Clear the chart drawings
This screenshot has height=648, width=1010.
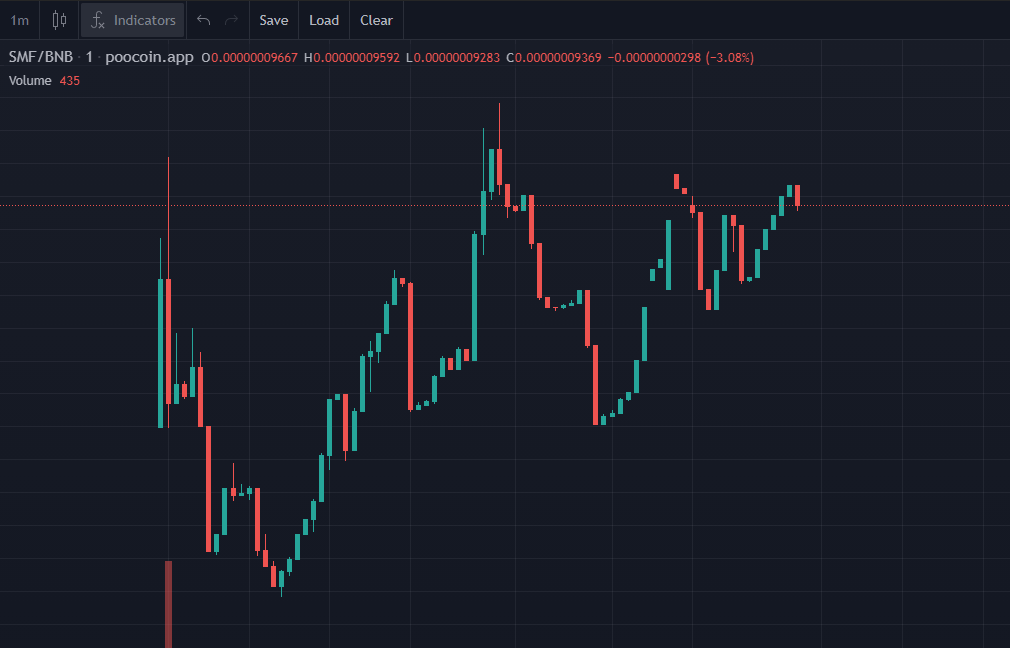tap(376, 20)
